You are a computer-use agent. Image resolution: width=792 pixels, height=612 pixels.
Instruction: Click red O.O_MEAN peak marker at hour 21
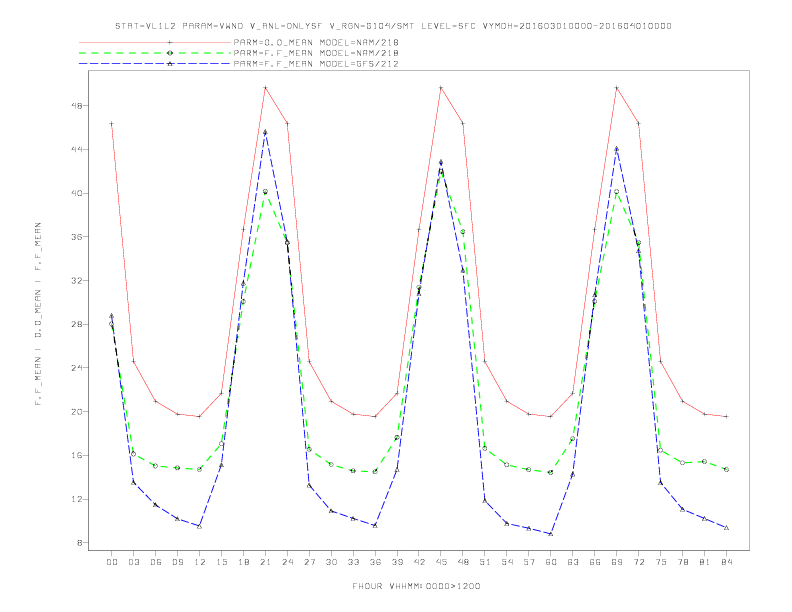pyautogui.click(x=265, y=88)
